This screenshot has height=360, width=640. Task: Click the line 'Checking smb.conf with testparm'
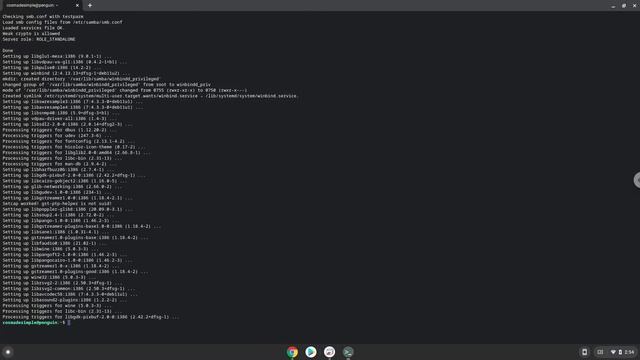pos(43,17)
